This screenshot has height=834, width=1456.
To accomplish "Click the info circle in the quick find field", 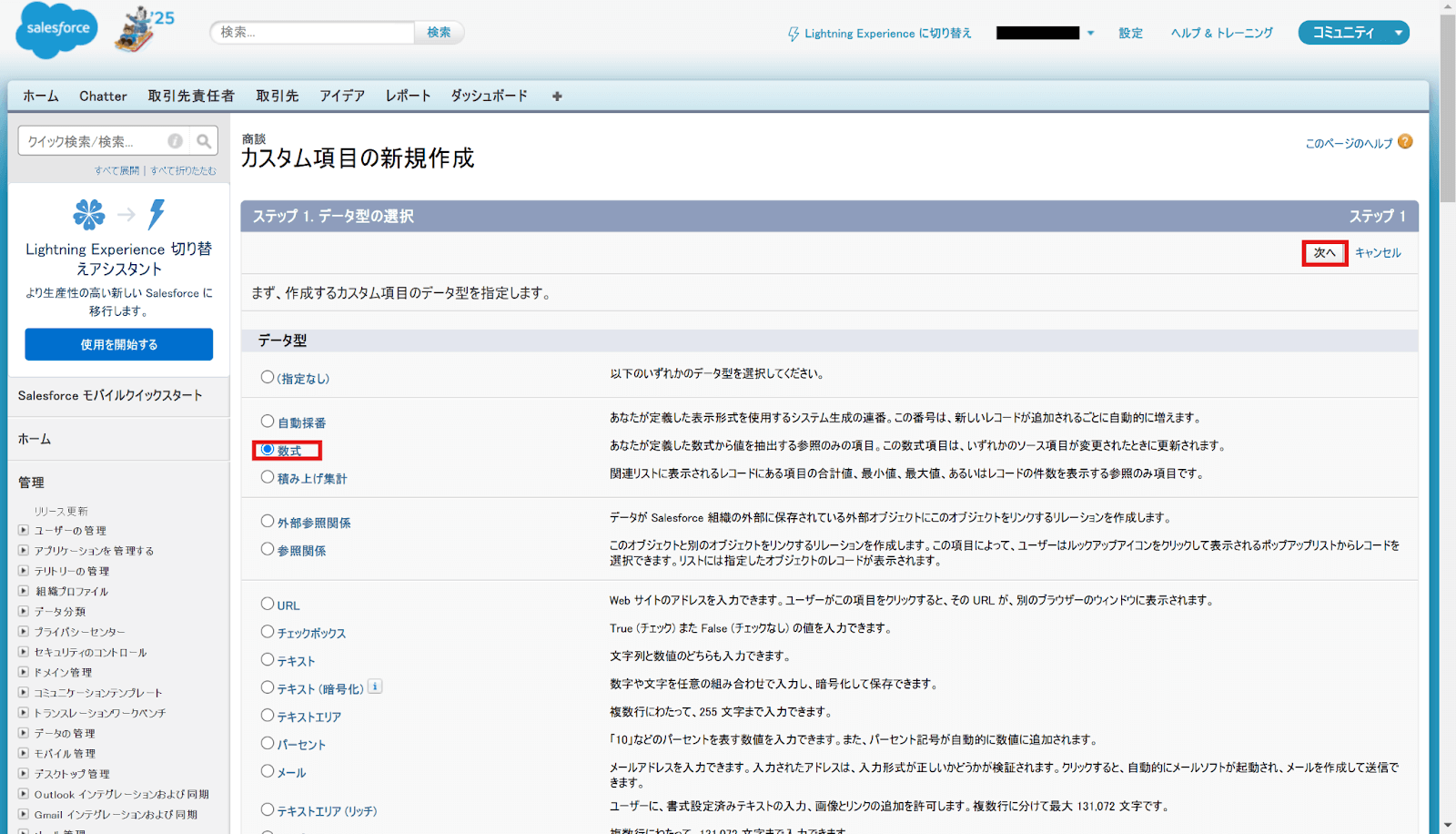I will tap(173, 140).
